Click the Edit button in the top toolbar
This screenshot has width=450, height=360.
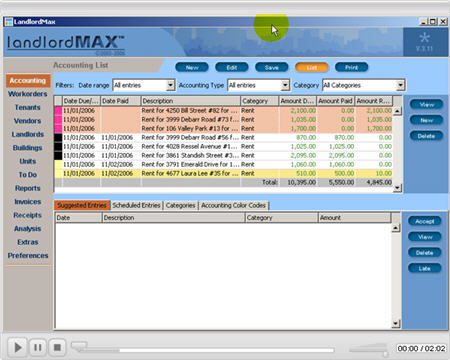click(232, 67)
